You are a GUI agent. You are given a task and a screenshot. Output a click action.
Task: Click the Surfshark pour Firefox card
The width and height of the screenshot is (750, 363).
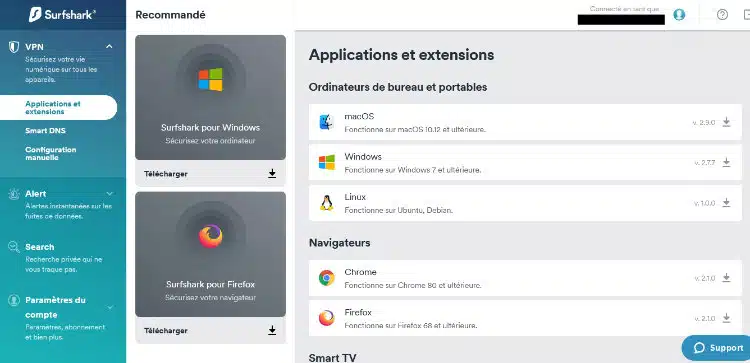point(210,254)
